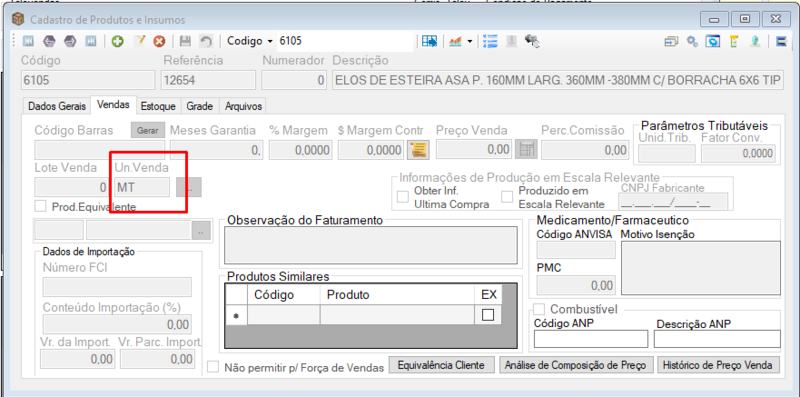Screen dimensions: 800x397
Task: Check Produzido em Escala Relevante
Action: tap(507, 197)
